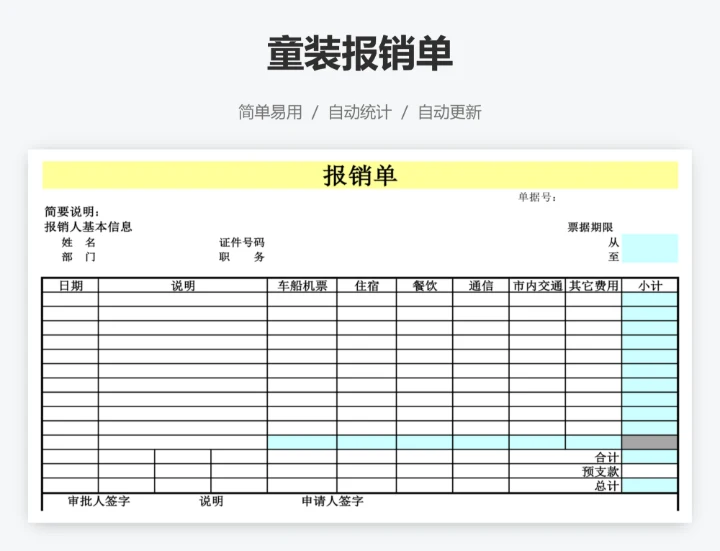
Task: Select the 住宿 column header
Action: [x=367, y=286]
